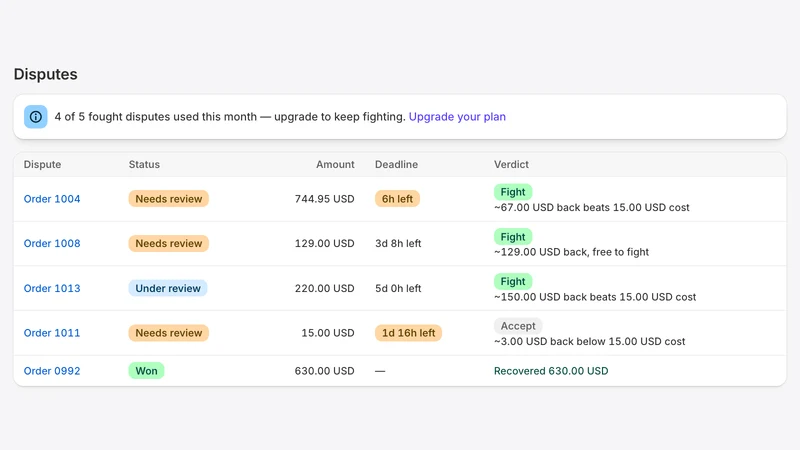Click the 5d 0h left deadline
The width and height of the screenshot is (800, 450).
point(398,288)
